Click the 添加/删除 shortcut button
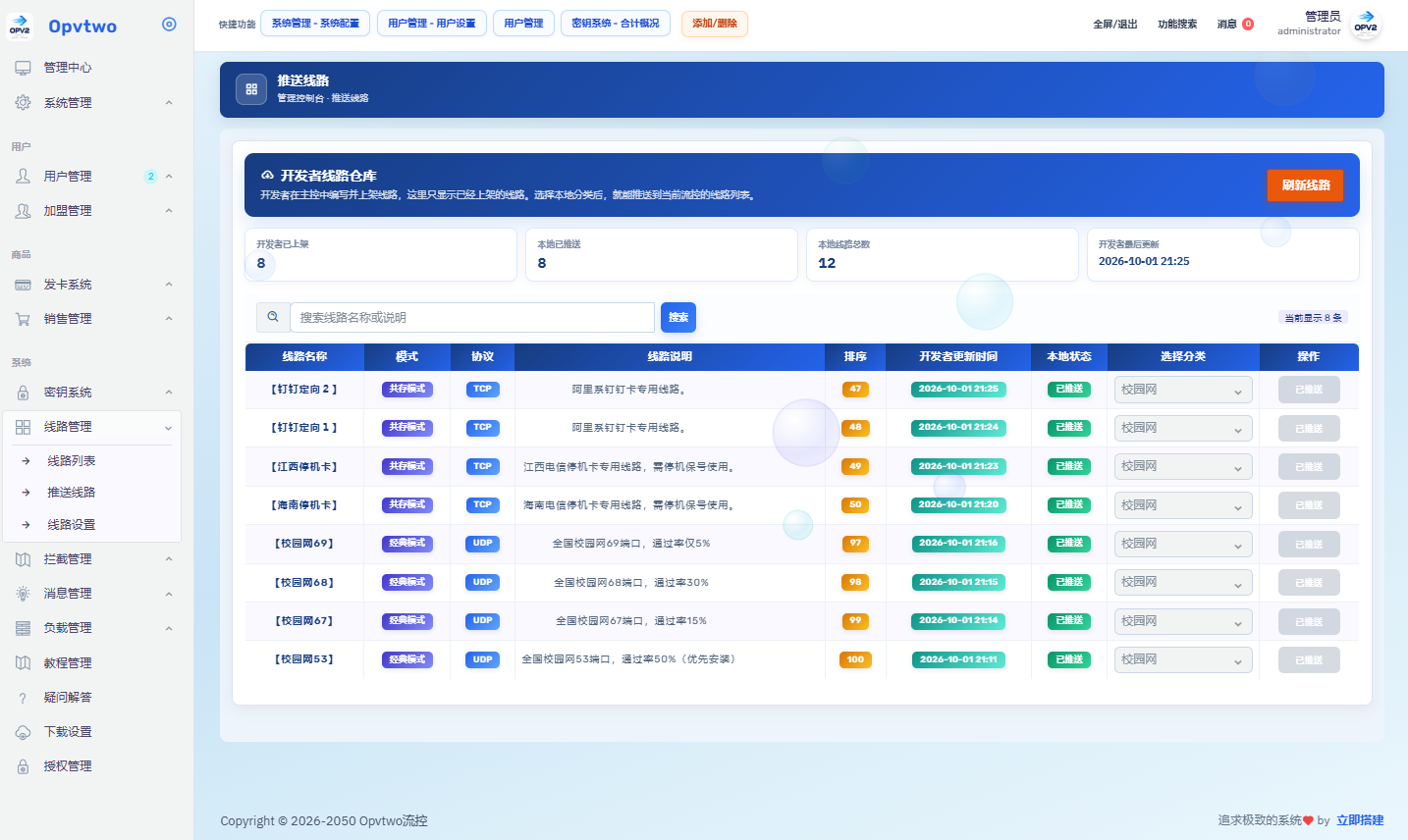Image resolution: width=1408 pixels, height=840 pixels. coord(715,24)
